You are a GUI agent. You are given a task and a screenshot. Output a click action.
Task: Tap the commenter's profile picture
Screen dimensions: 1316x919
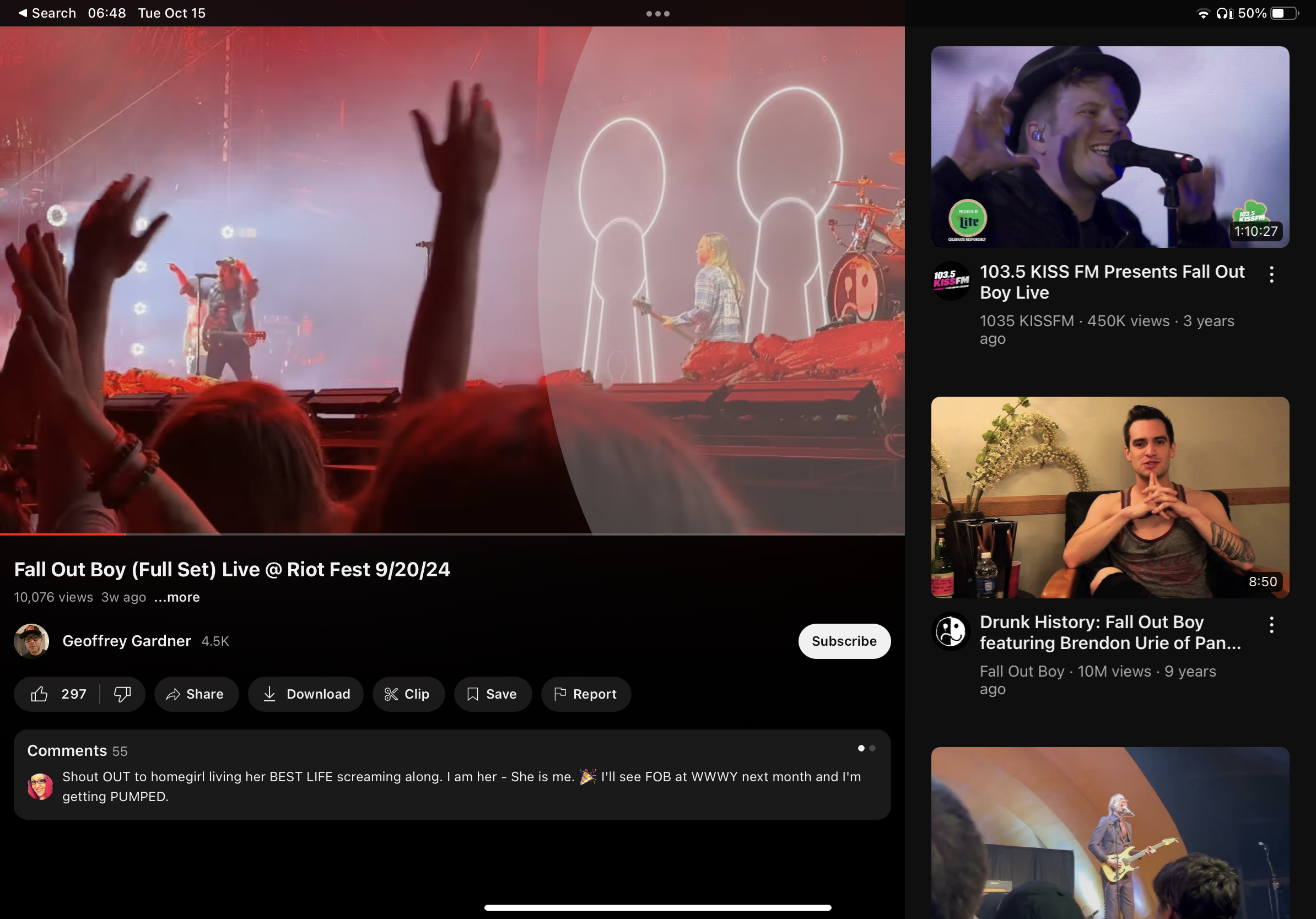40,786
